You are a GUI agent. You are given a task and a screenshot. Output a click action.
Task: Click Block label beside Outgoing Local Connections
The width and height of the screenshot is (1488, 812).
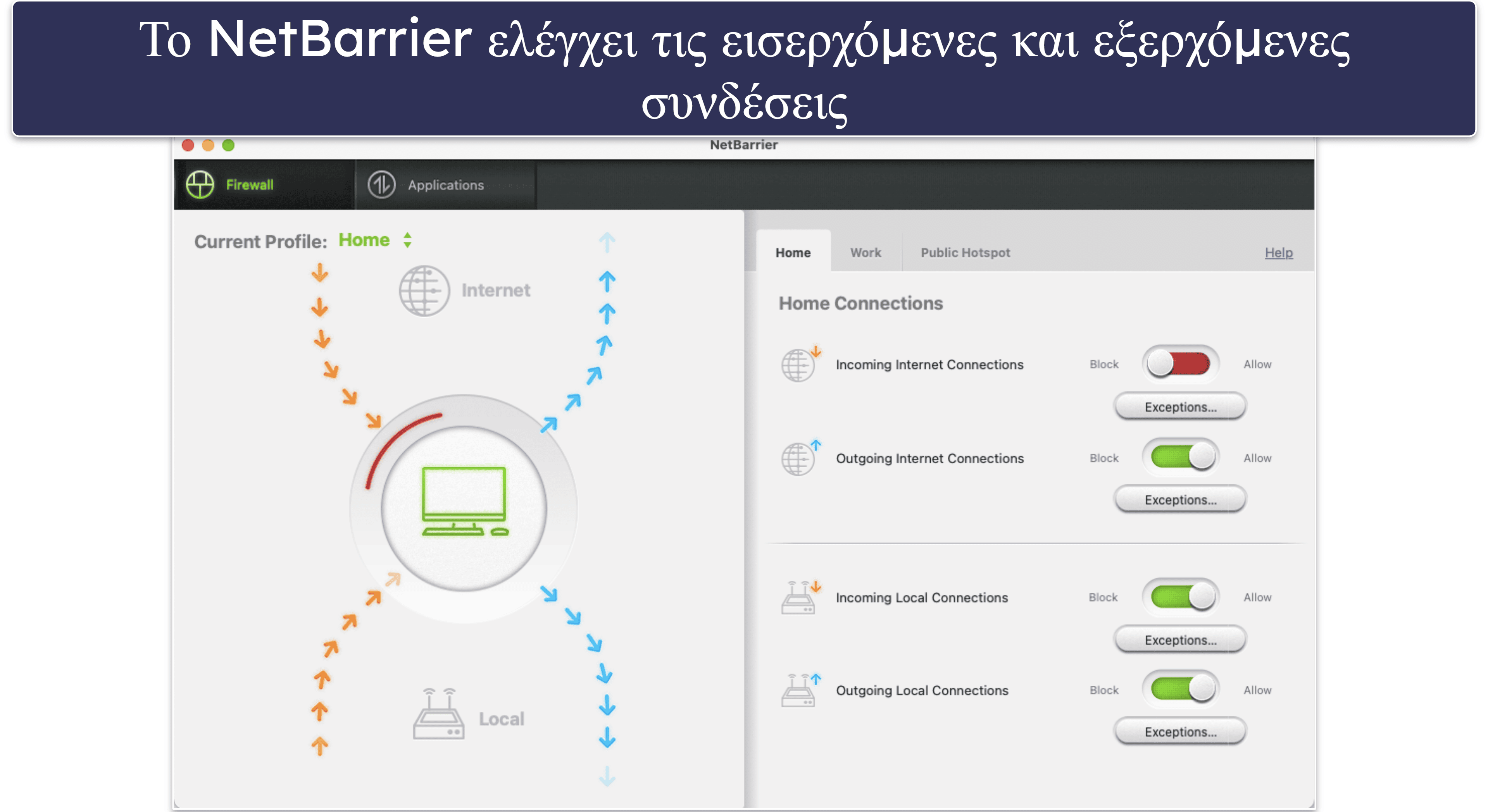tap(1104, 690)
